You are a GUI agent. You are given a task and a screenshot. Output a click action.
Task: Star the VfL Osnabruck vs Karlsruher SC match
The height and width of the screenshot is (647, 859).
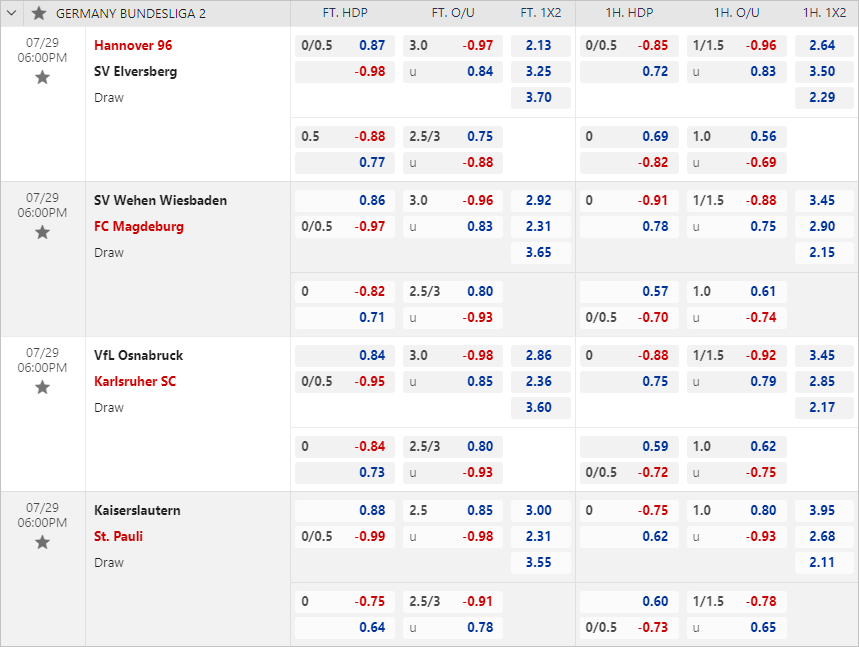pyautogui.click(x=42, y=388)
